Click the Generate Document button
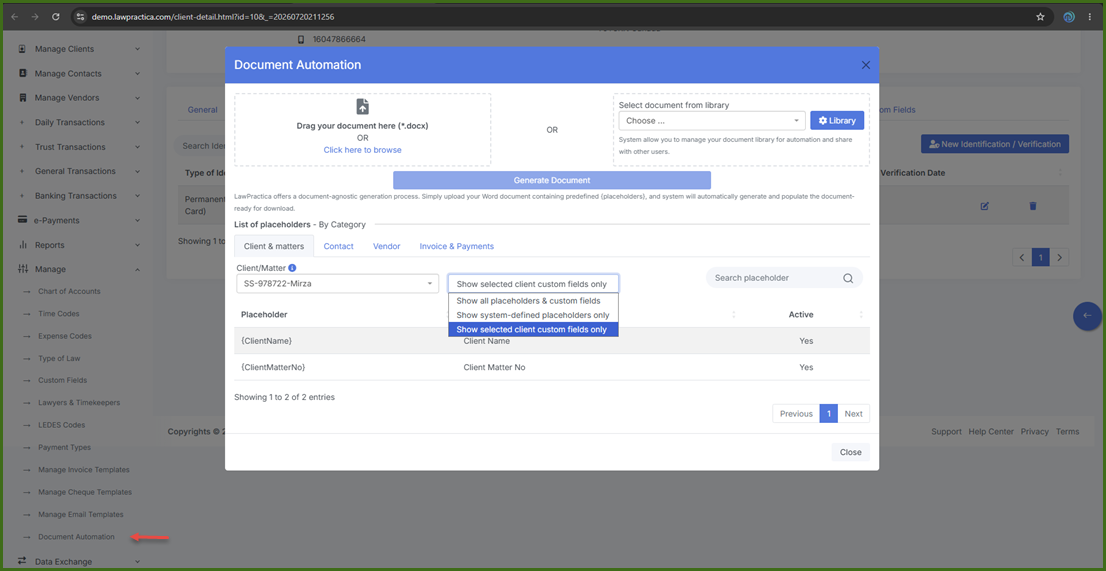Screen dimensions: 1106x571 coord(552,180)
